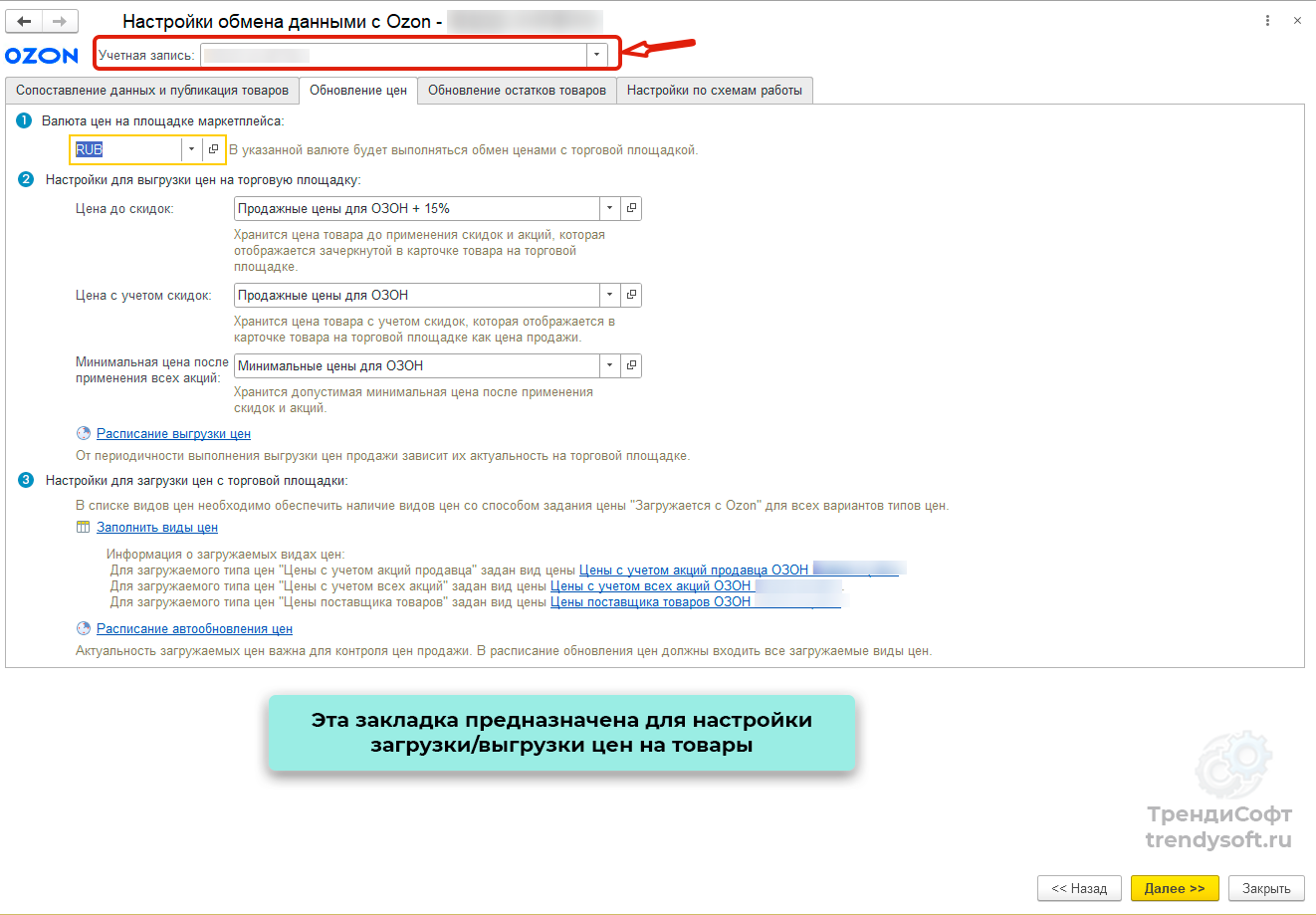Image resolution: width=1316 pixels, height=915 pixels.
Task: Click into the 'Учетная запись' field
Action: 393,56
